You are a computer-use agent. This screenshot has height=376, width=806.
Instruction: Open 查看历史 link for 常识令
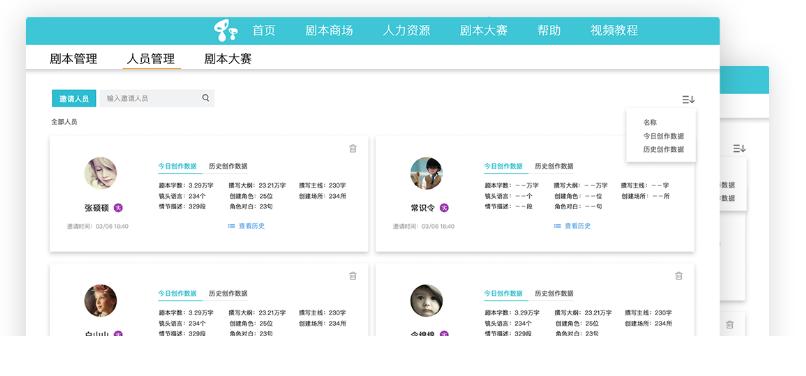coord(578,226)
